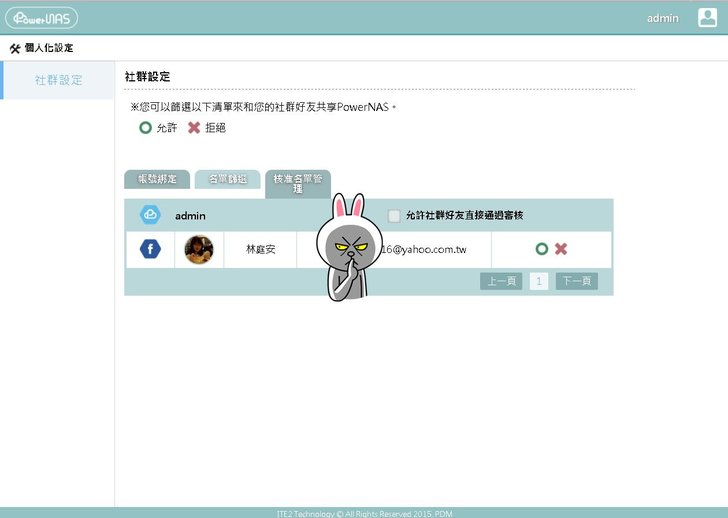
Task: Select page number 1
Action: [539, 281]
